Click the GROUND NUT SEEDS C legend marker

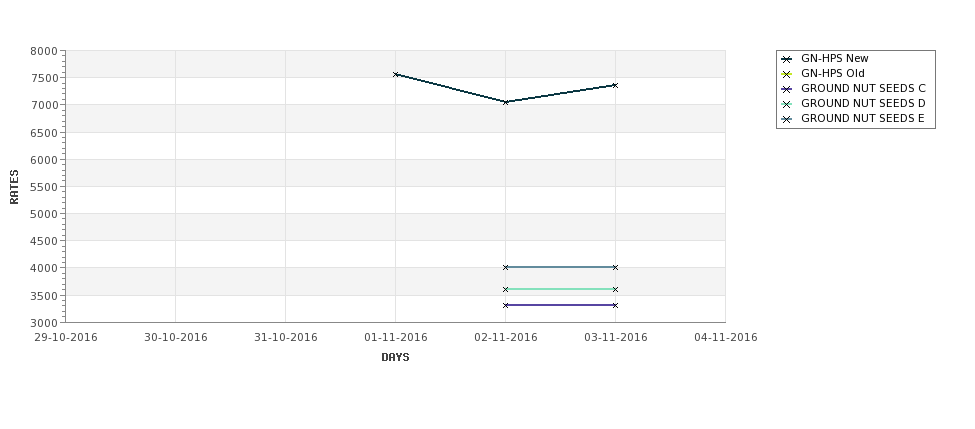pos(787,89)
